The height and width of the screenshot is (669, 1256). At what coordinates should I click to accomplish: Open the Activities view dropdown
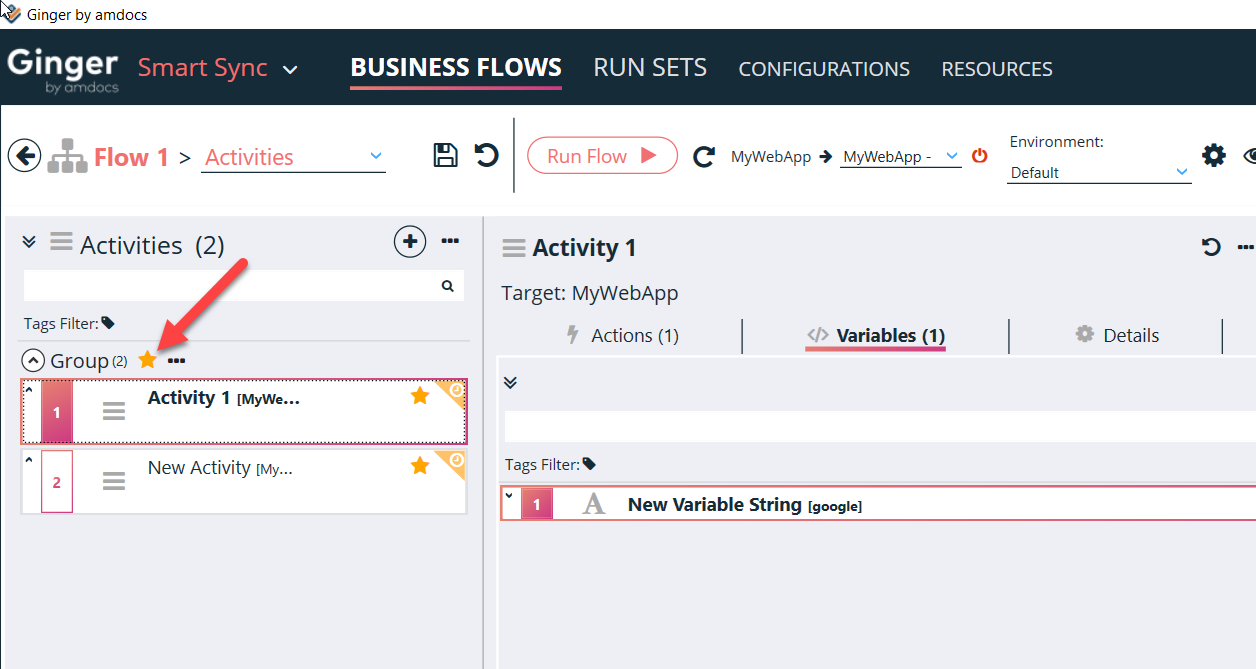point(293,157)
